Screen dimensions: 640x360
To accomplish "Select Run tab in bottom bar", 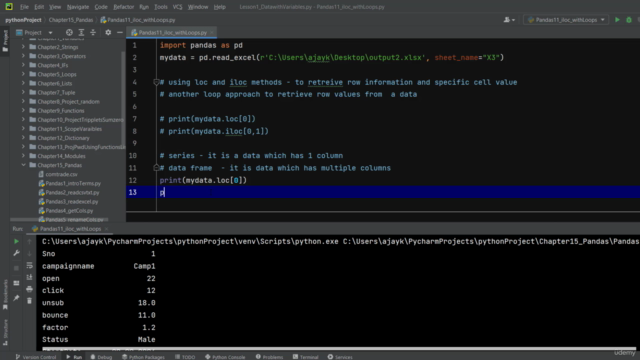I will 74,357.
